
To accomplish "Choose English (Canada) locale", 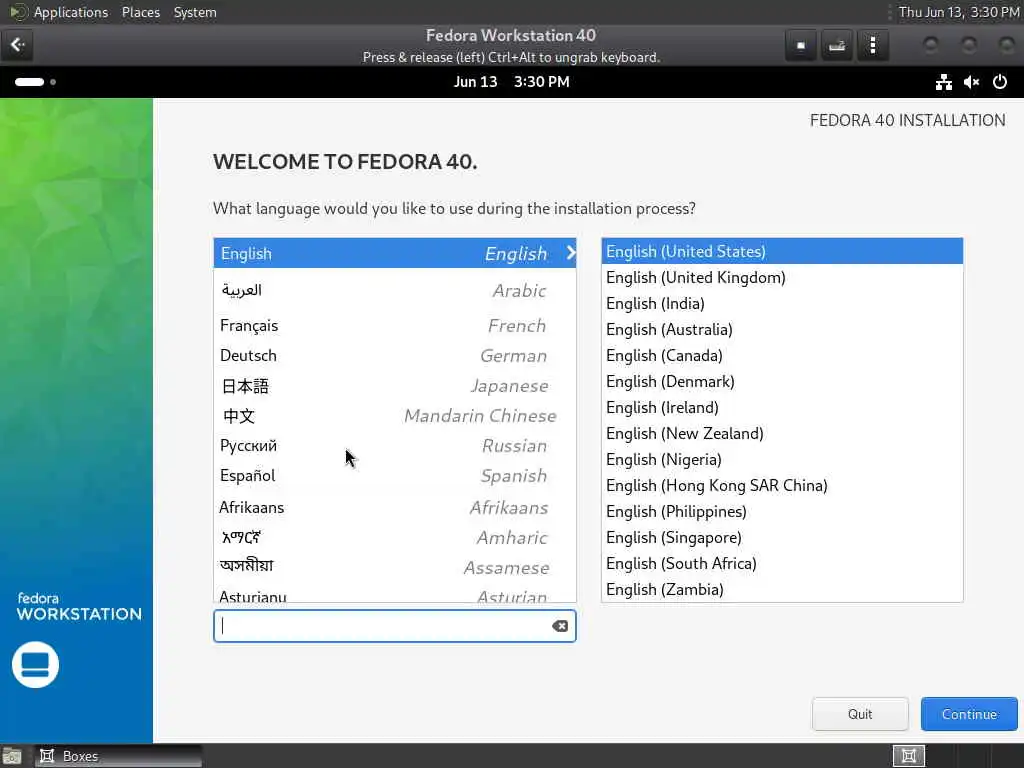I will coord(782,356).
